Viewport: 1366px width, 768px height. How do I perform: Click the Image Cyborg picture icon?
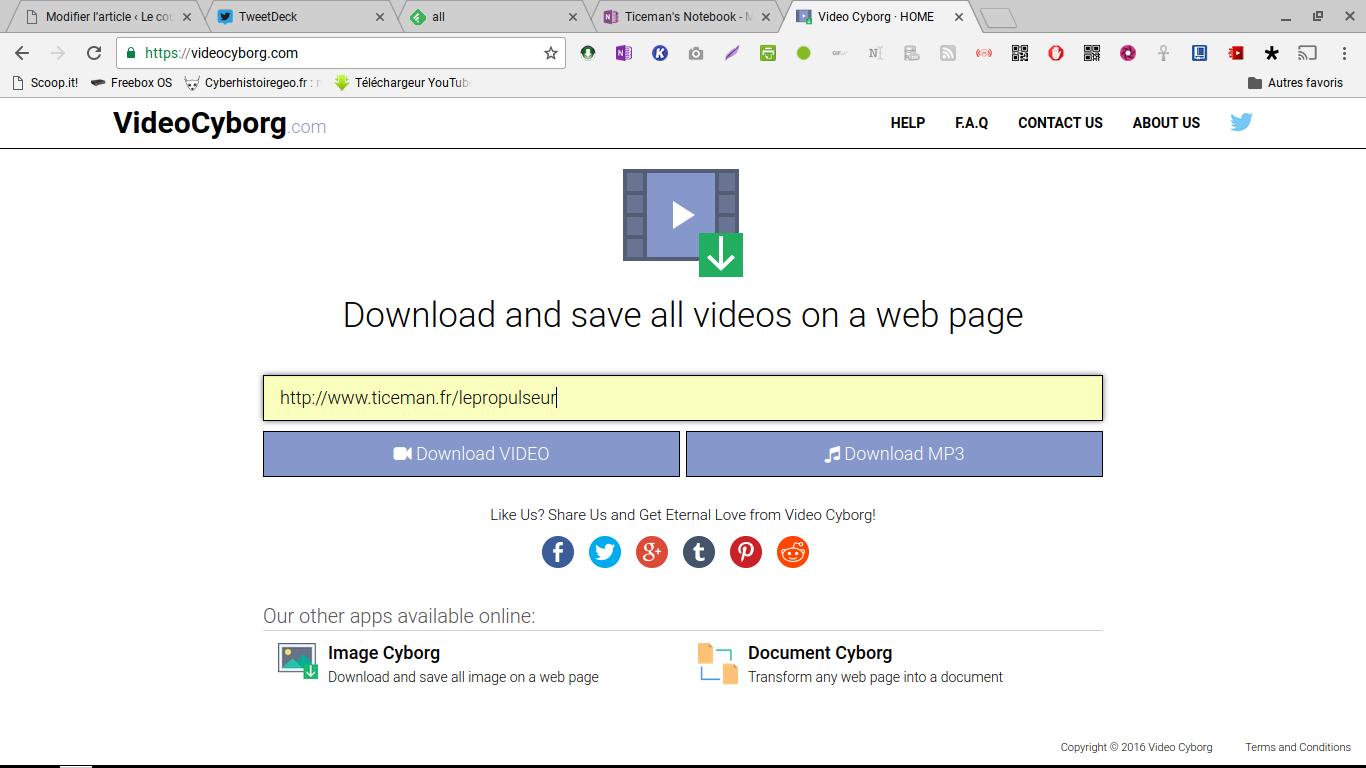[x=298, y=662]
